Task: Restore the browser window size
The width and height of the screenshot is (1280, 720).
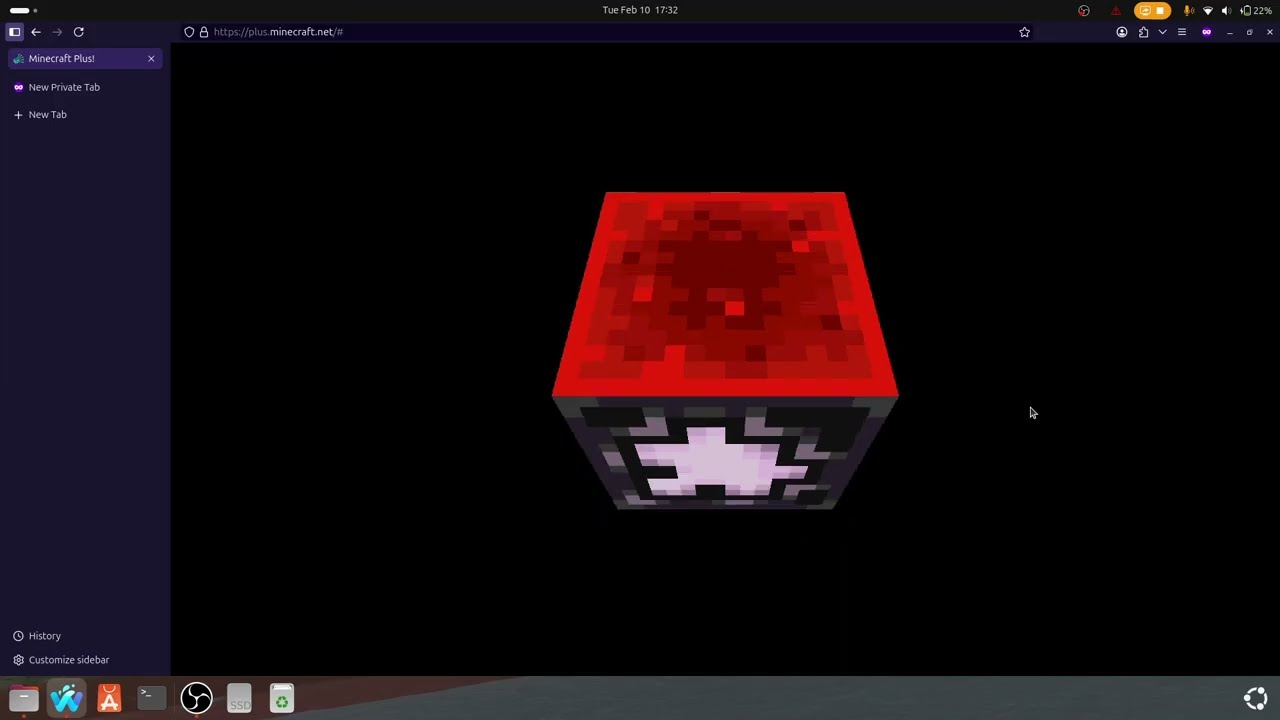Action: (x=1249, y=32)
